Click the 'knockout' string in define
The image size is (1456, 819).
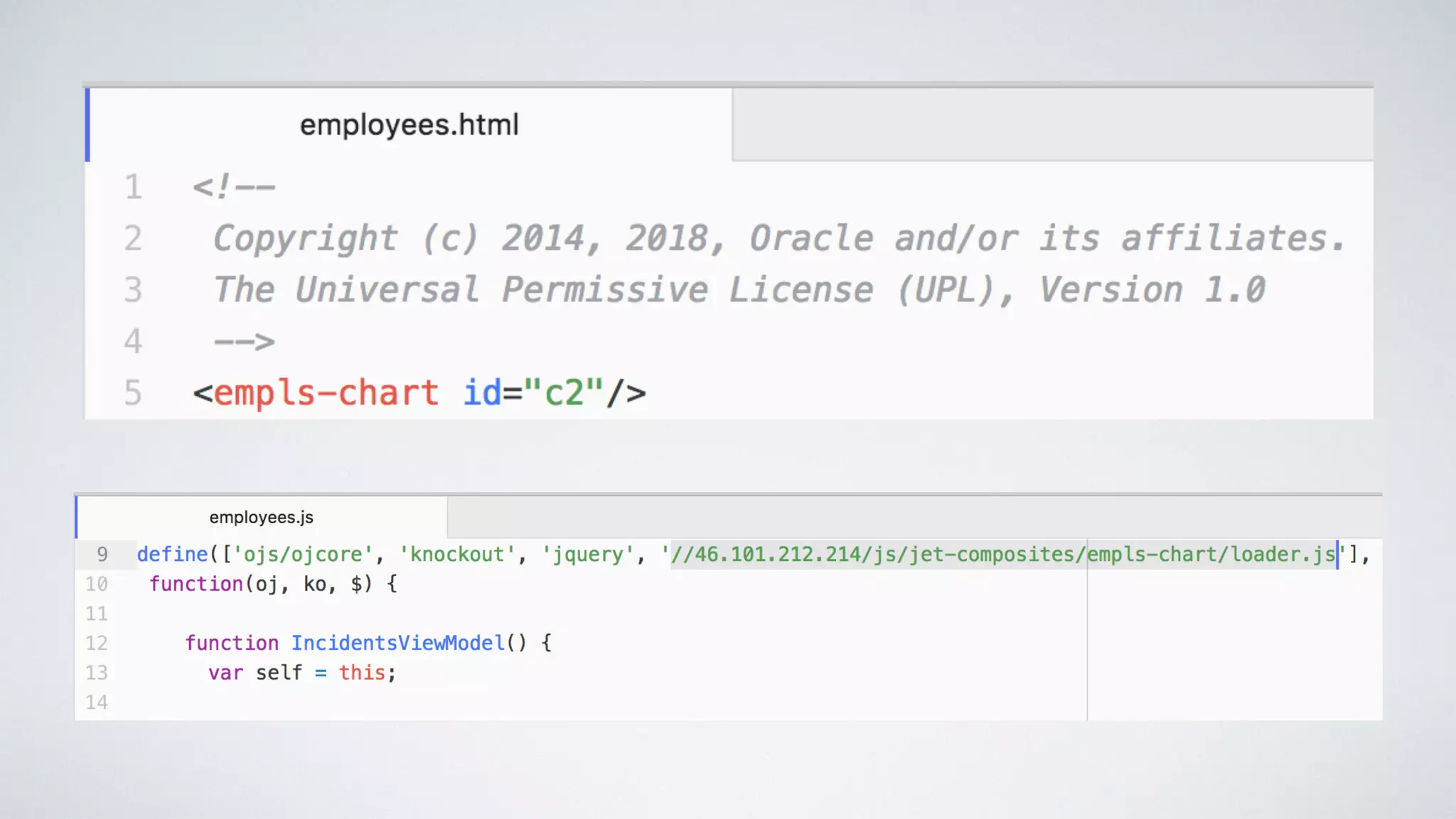point(456,555)
